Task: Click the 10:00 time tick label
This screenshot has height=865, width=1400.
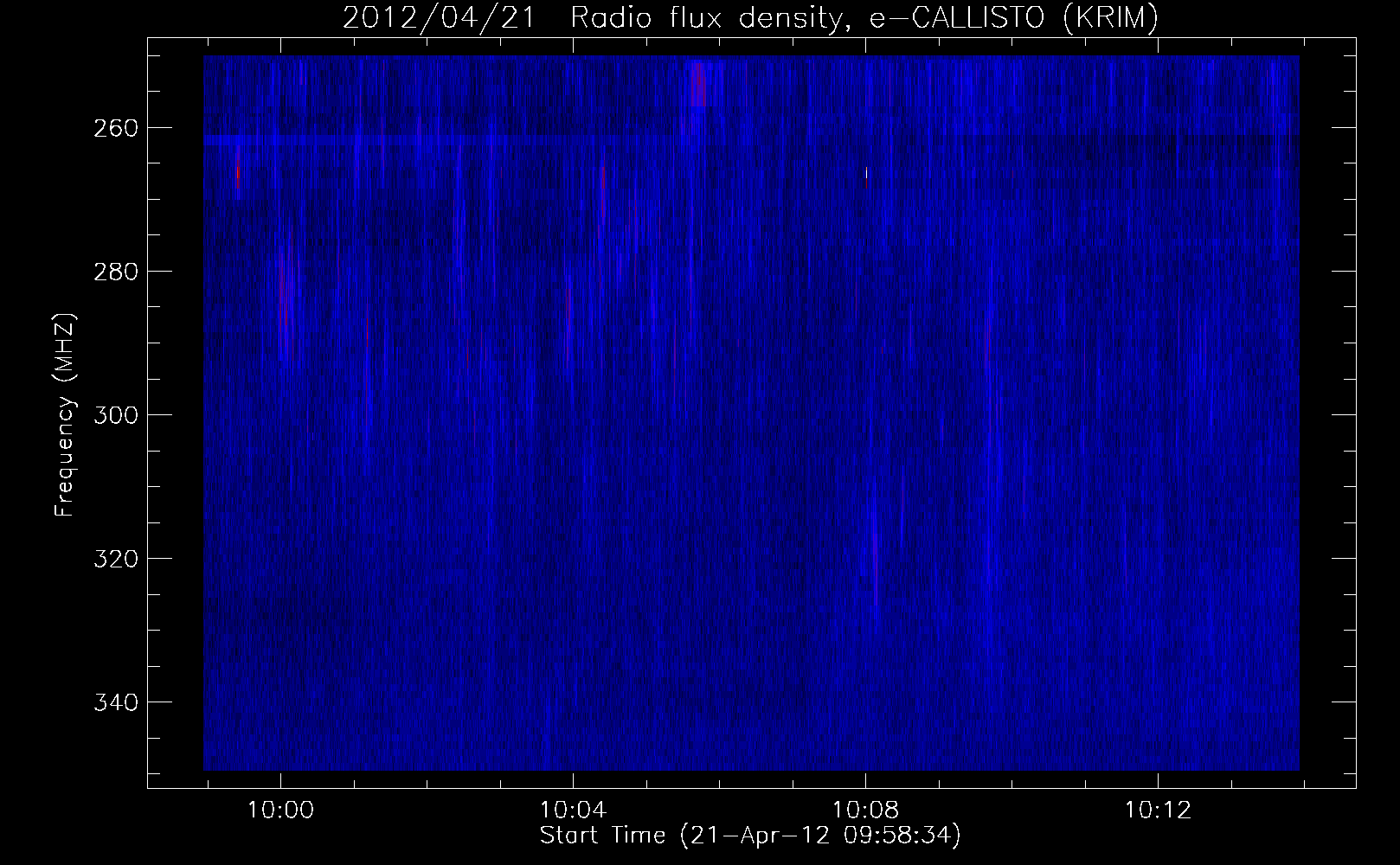Action: click(280, 811)
